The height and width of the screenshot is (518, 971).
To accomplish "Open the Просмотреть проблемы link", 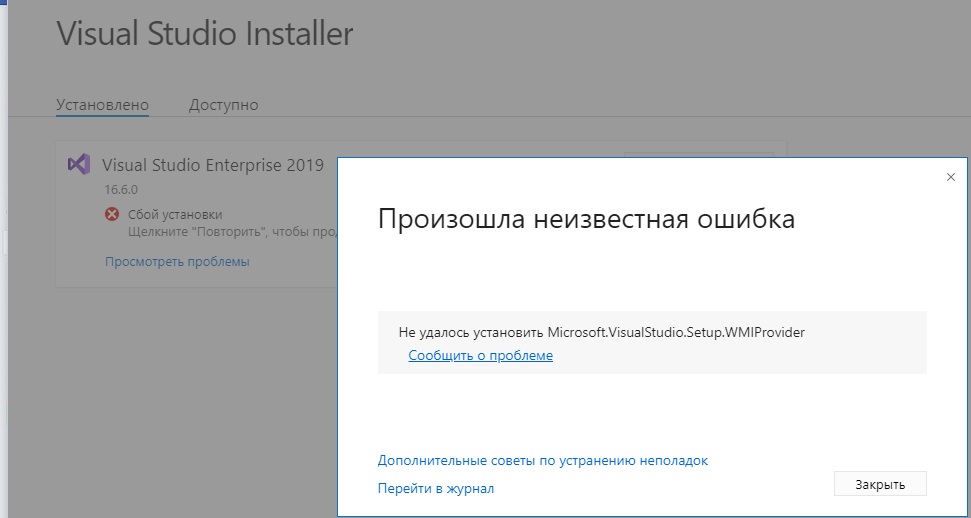I will (x=177, y=261).
